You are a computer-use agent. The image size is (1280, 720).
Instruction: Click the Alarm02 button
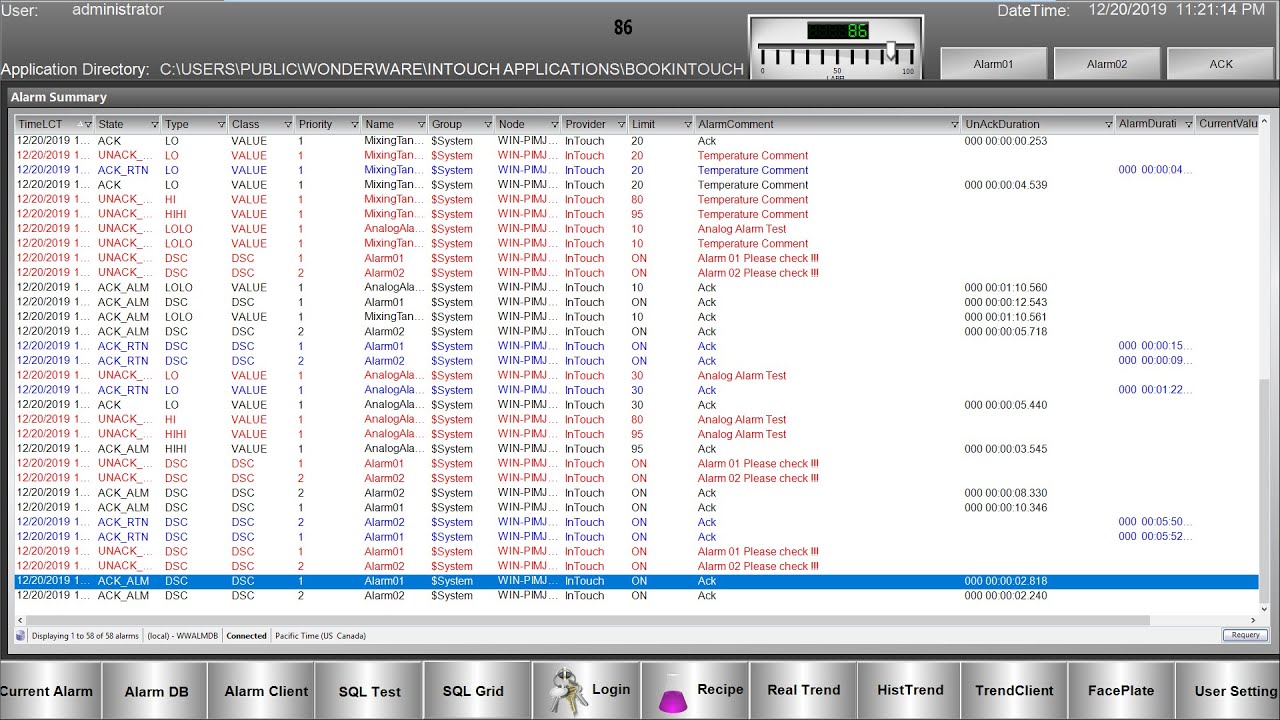(1107, 63)
